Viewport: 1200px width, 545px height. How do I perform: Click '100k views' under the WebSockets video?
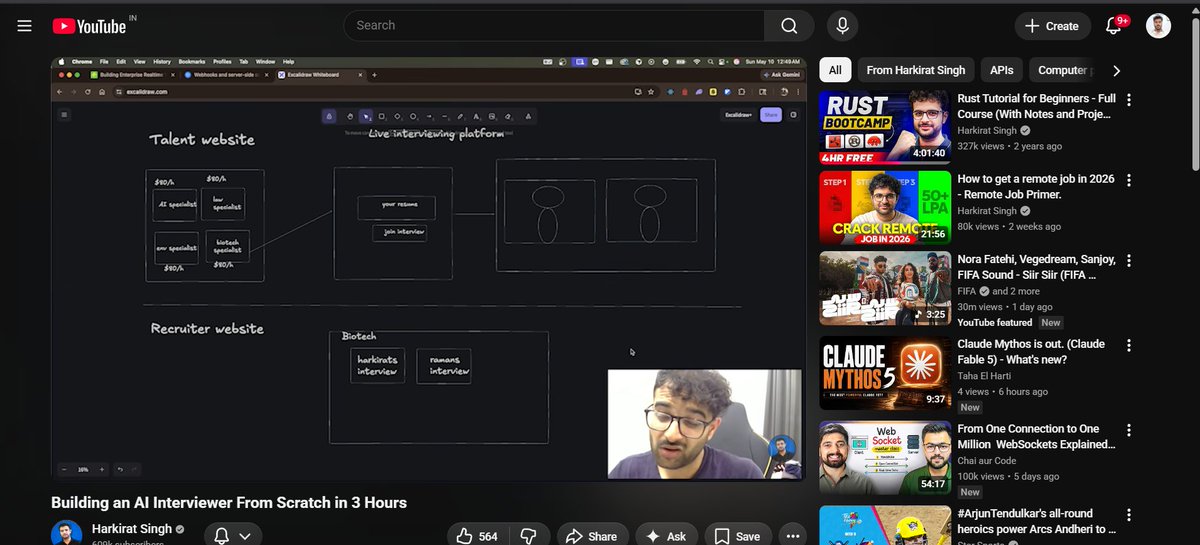981,476
